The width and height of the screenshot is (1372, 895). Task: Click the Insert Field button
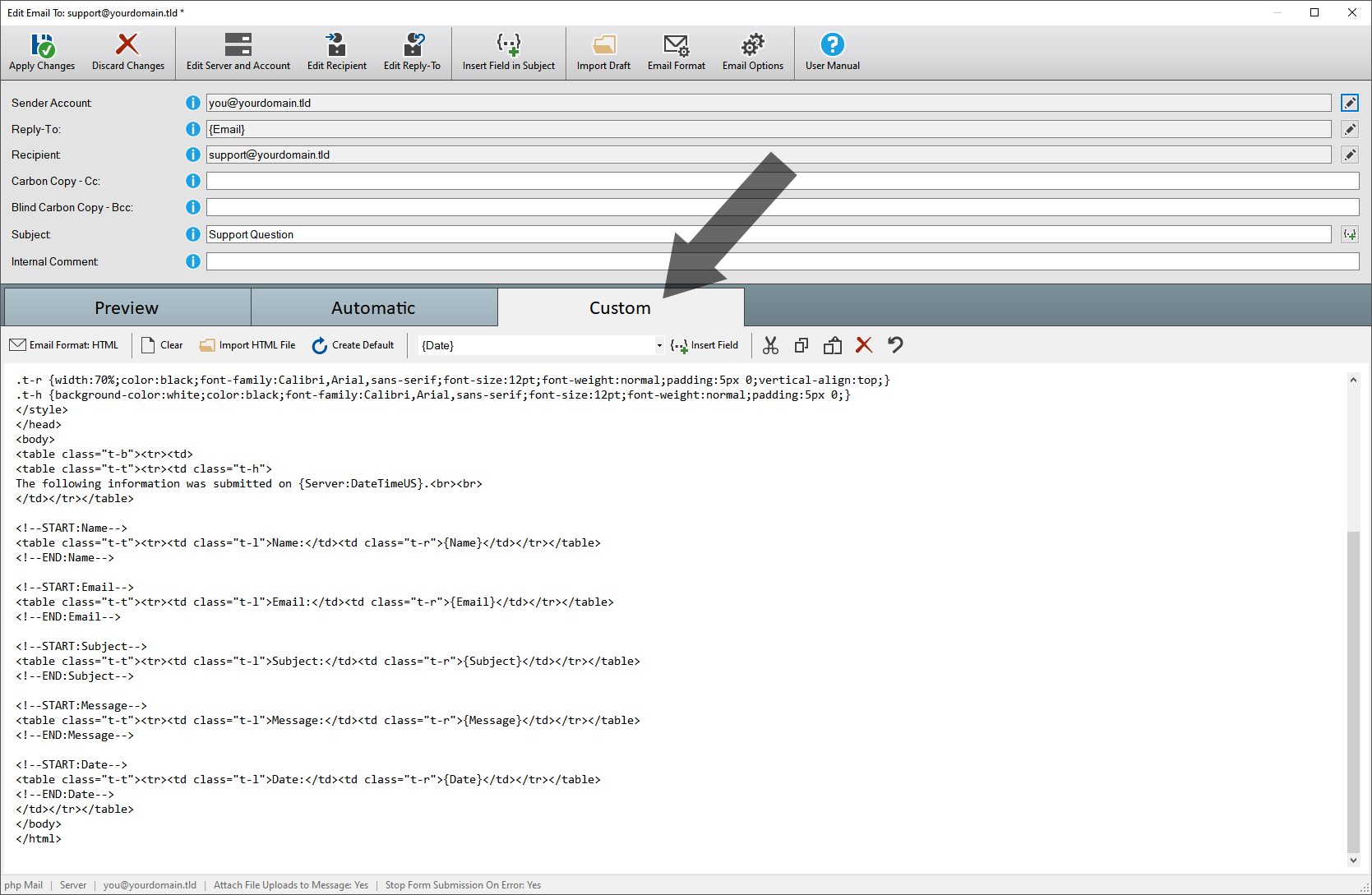704,345
